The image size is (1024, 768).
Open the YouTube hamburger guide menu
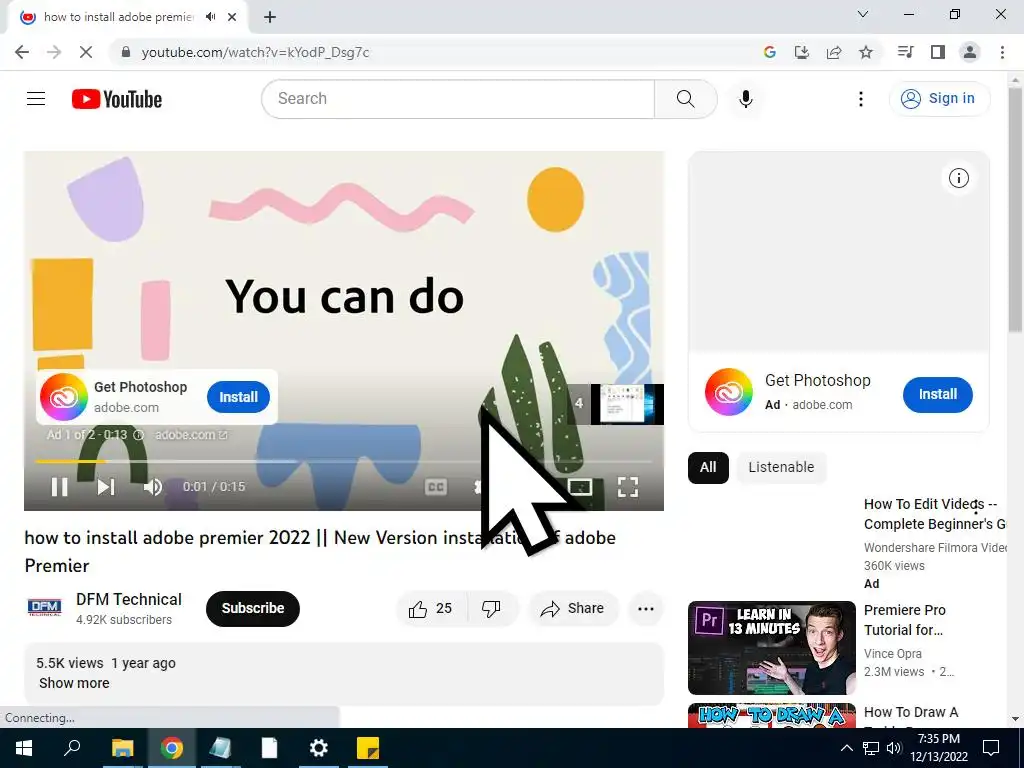(x=36, y=99)
